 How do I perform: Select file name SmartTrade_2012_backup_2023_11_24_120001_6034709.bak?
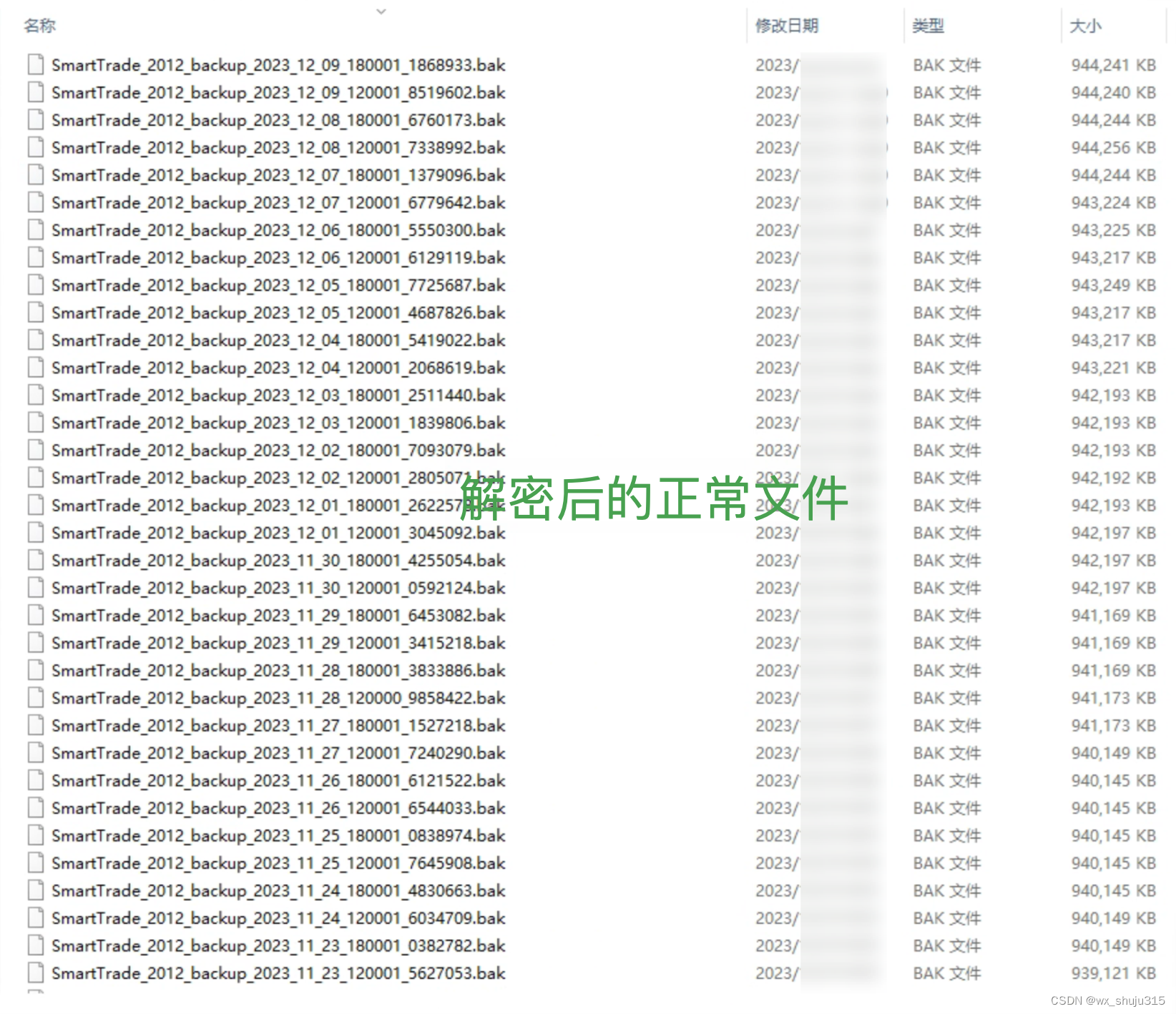(x=278, y=918)
